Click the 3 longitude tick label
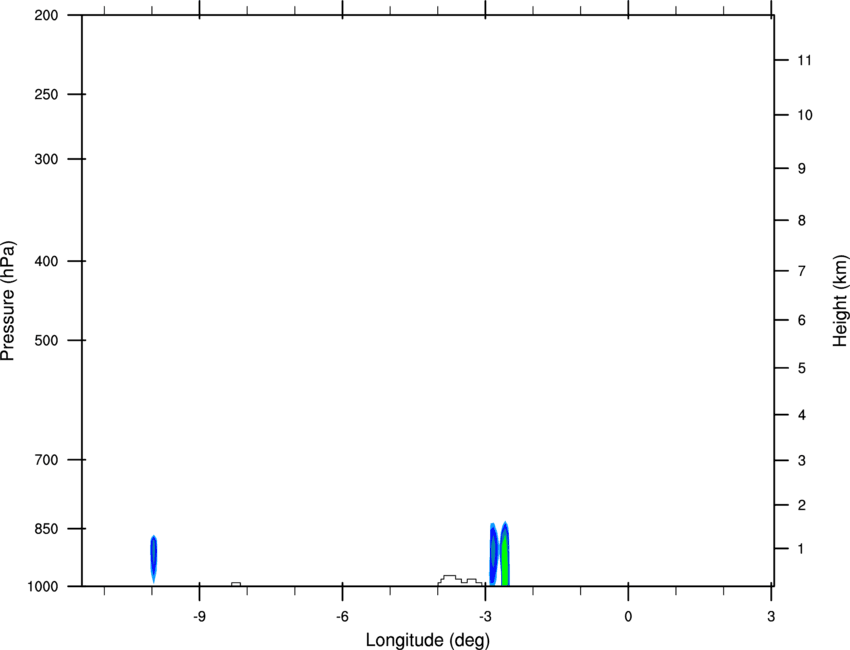Viewport: 850px width, 650px height. click(771, 617)
